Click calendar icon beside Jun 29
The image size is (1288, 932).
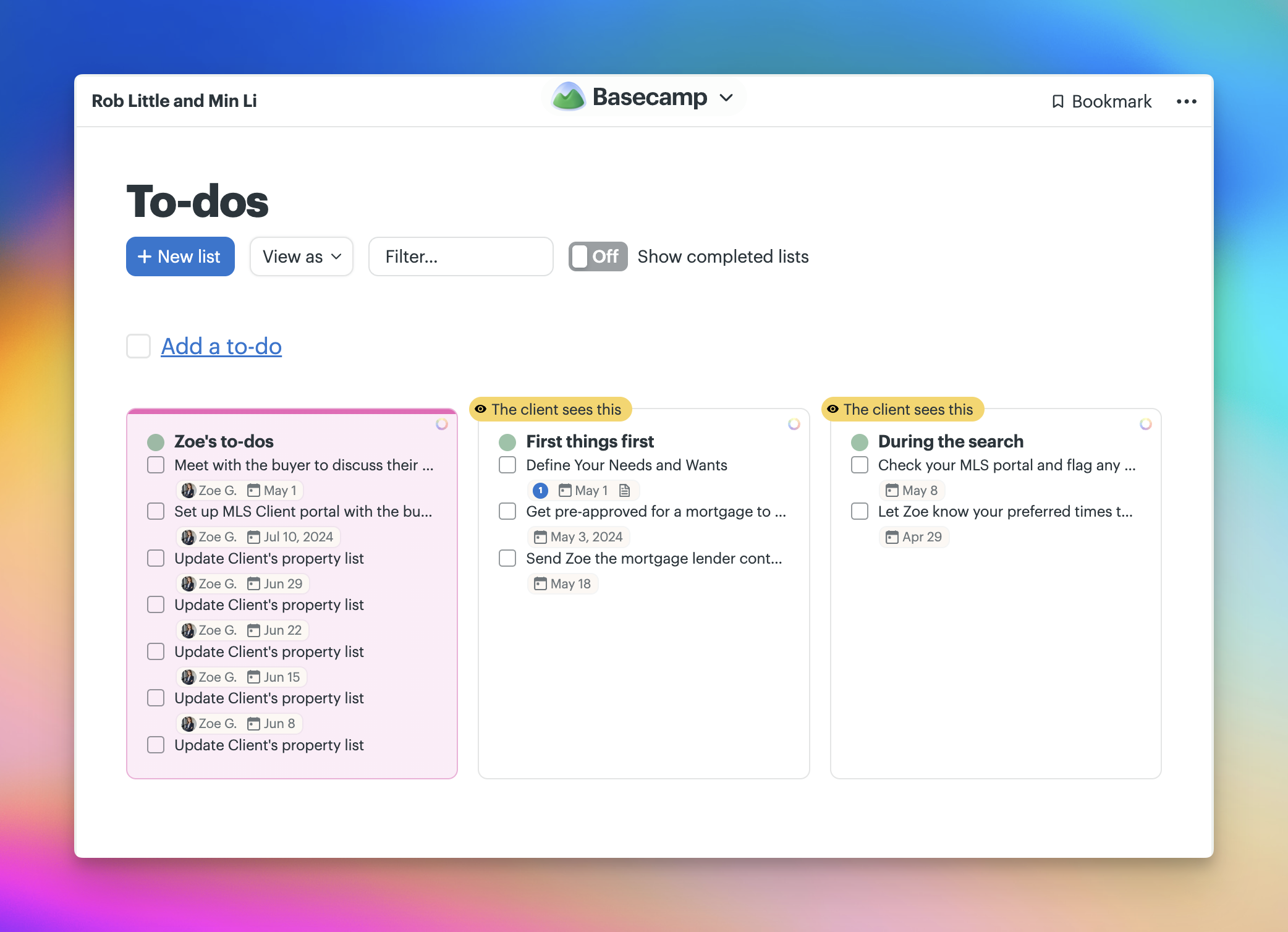[253, 584]
